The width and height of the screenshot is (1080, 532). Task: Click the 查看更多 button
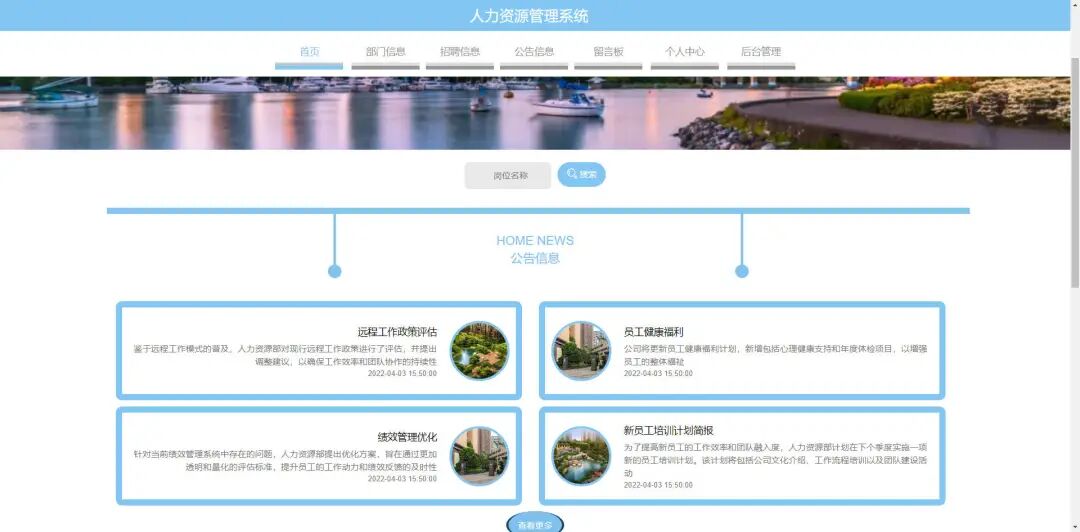pos(535,524)
